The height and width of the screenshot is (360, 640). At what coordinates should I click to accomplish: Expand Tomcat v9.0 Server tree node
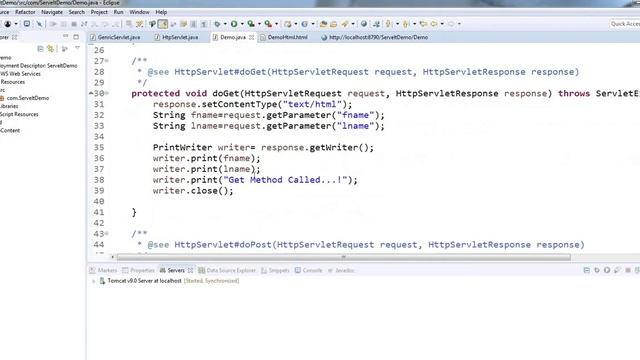[x=93, y=281]
